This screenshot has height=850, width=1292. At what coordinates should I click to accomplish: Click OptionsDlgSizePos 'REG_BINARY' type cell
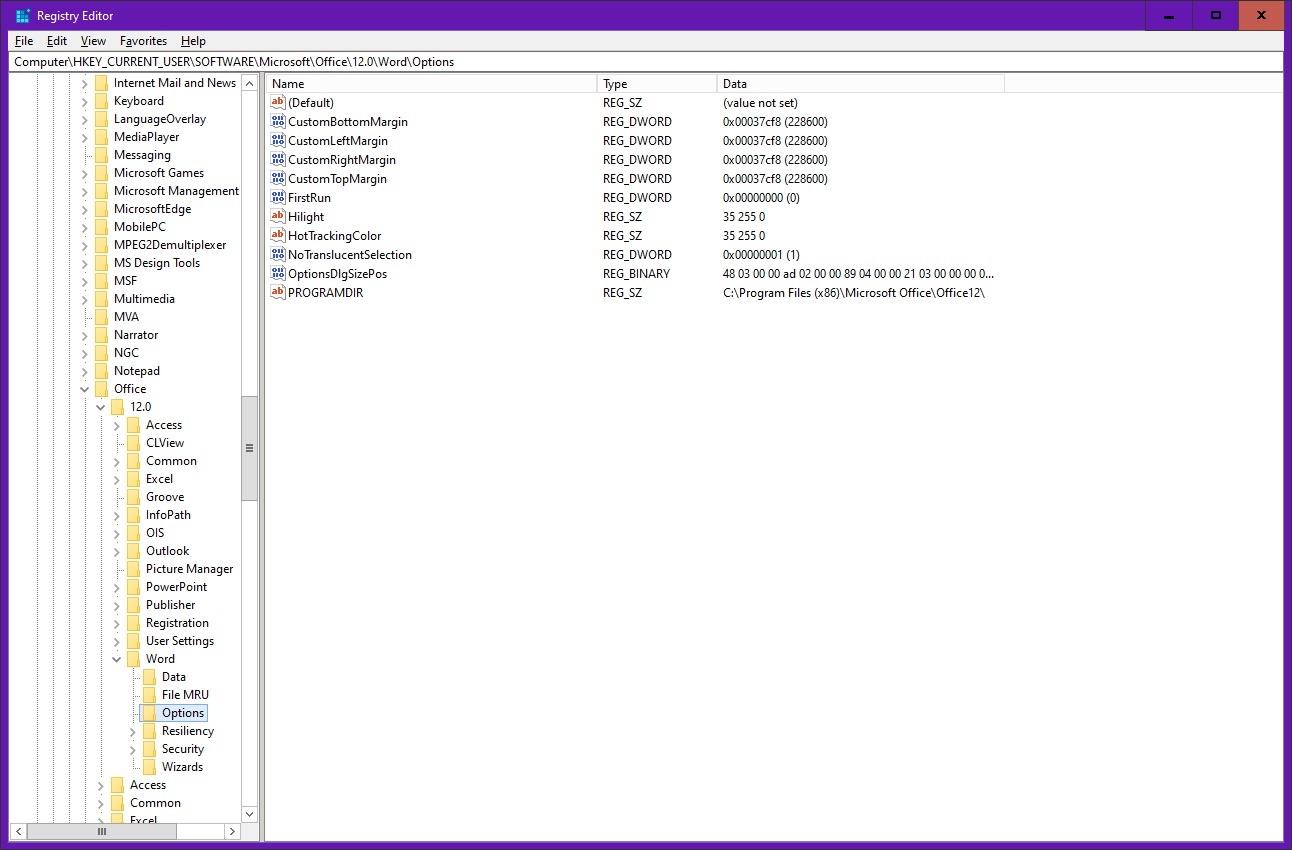pyautogui.click(x=637, y=274)
